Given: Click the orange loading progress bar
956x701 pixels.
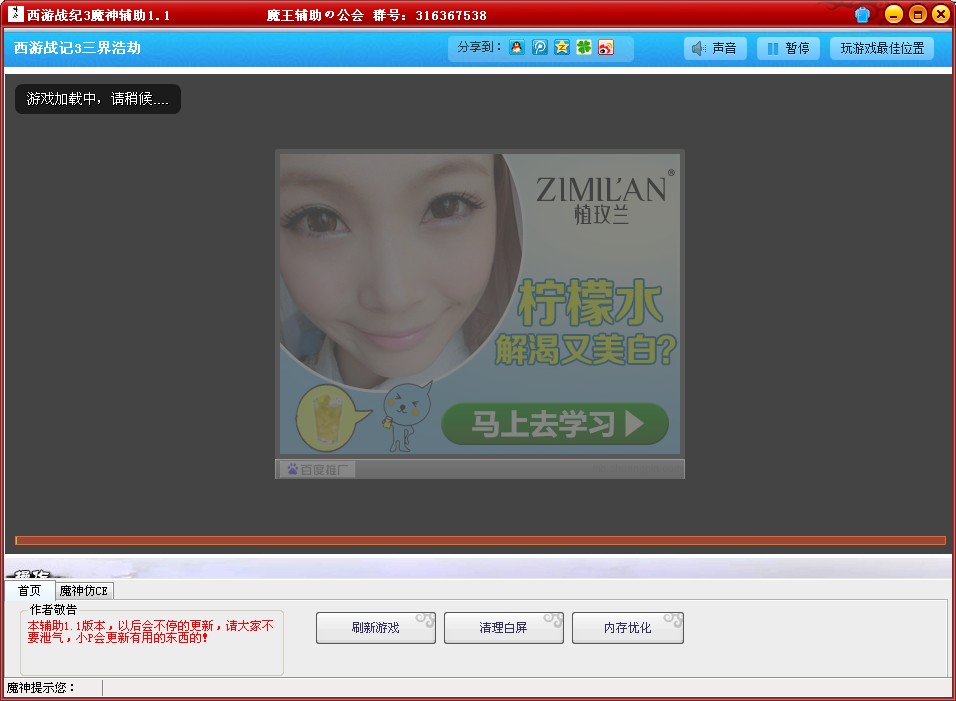Looking at the screenshot, I should point(480,540).
